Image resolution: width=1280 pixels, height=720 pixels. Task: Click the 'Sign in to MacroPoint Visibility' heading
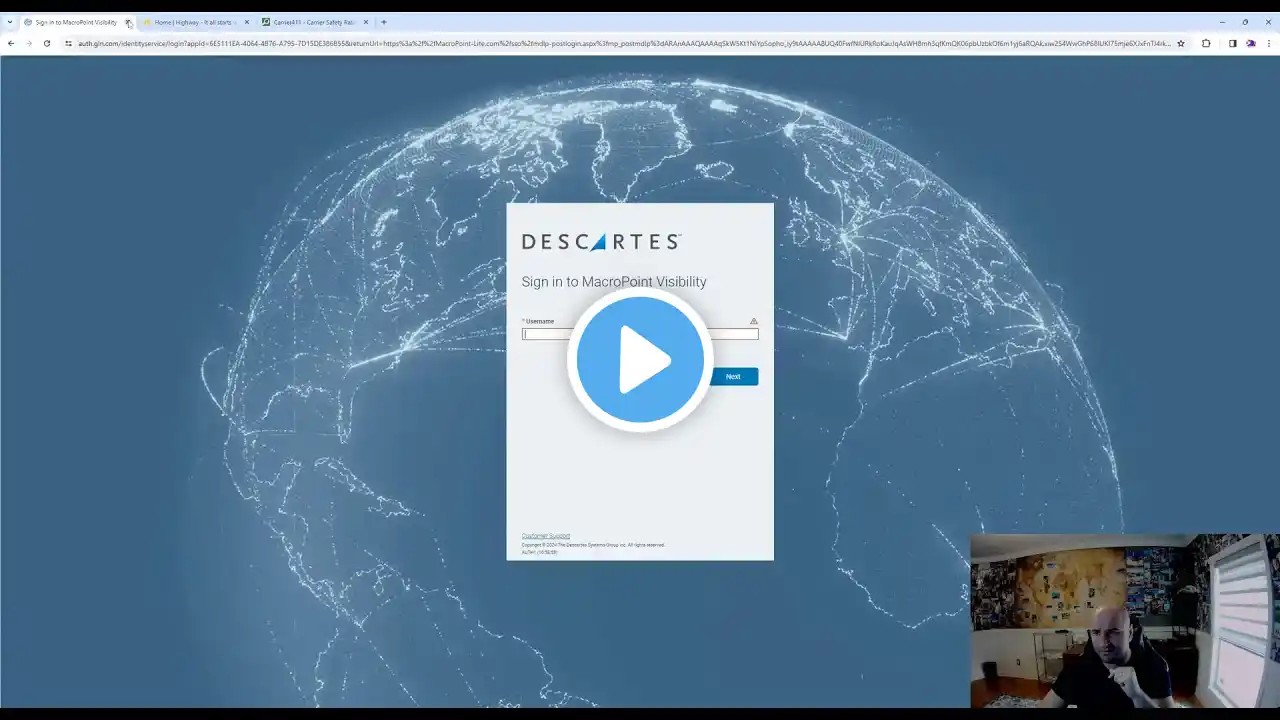tap(614, 282)
